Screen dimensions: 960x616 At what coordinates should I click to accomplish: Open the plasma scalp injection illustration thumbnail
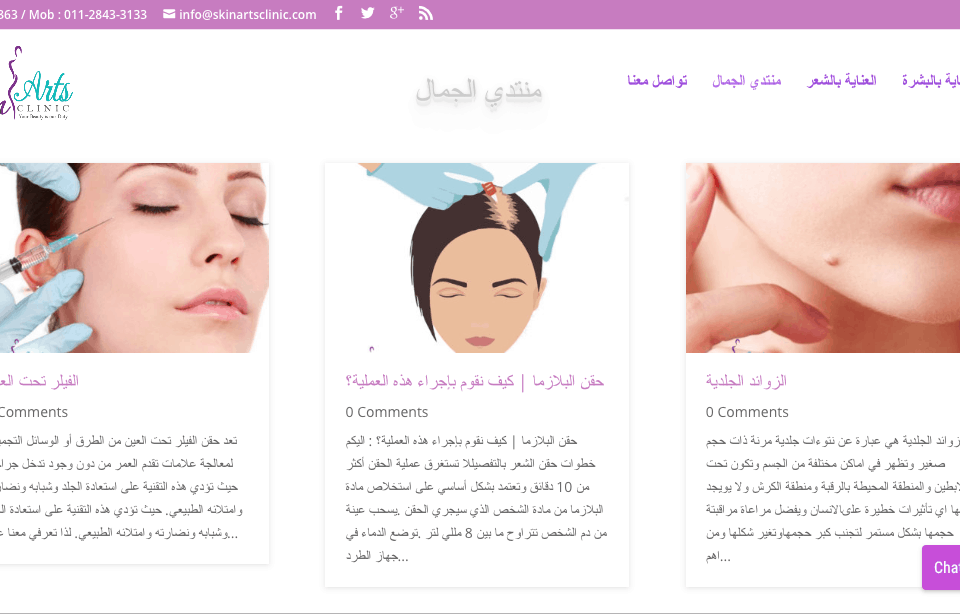pos(477,258)
